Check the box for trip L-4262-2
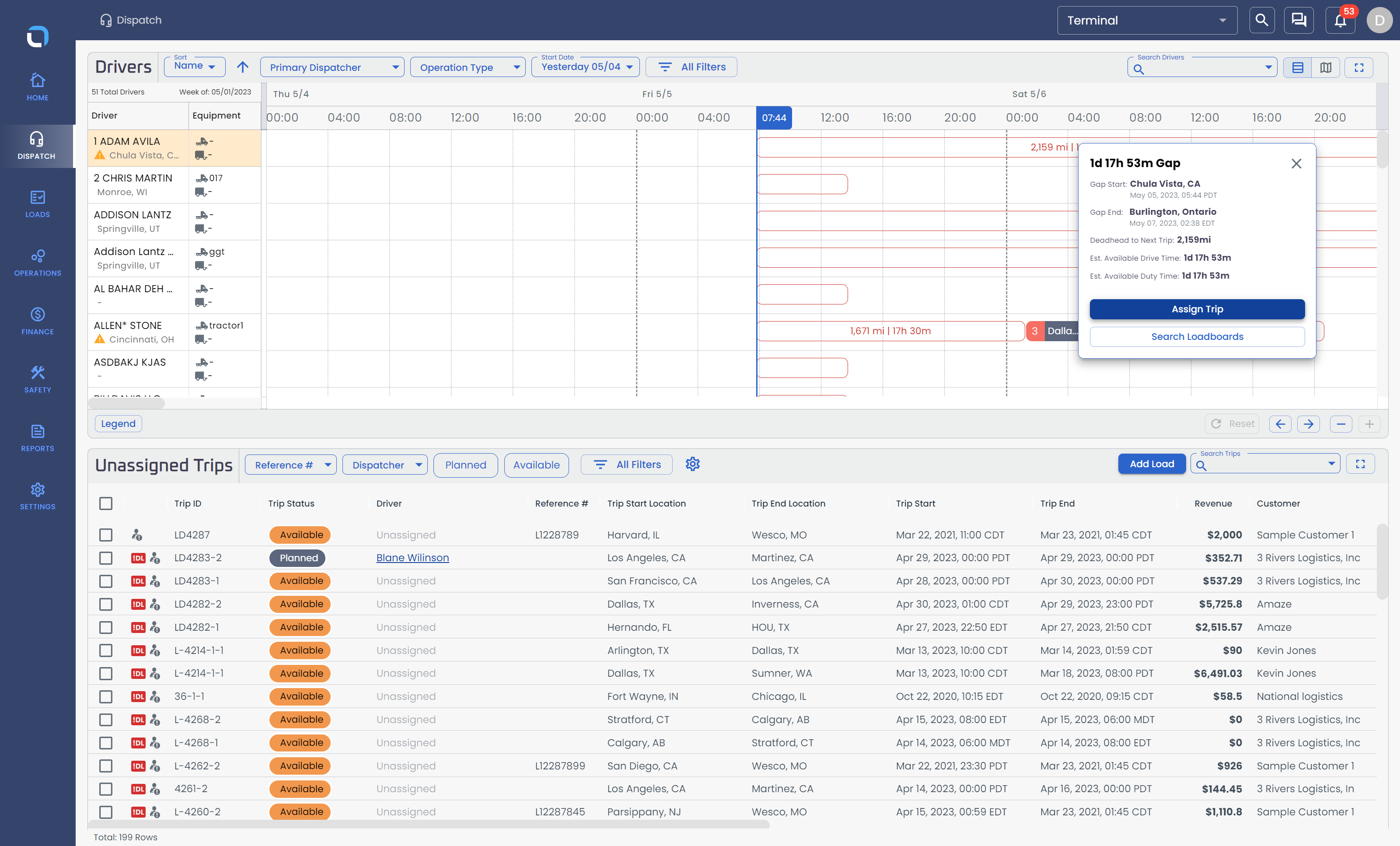This screenshot has height=846, width=1400. [x=106, y=766]
